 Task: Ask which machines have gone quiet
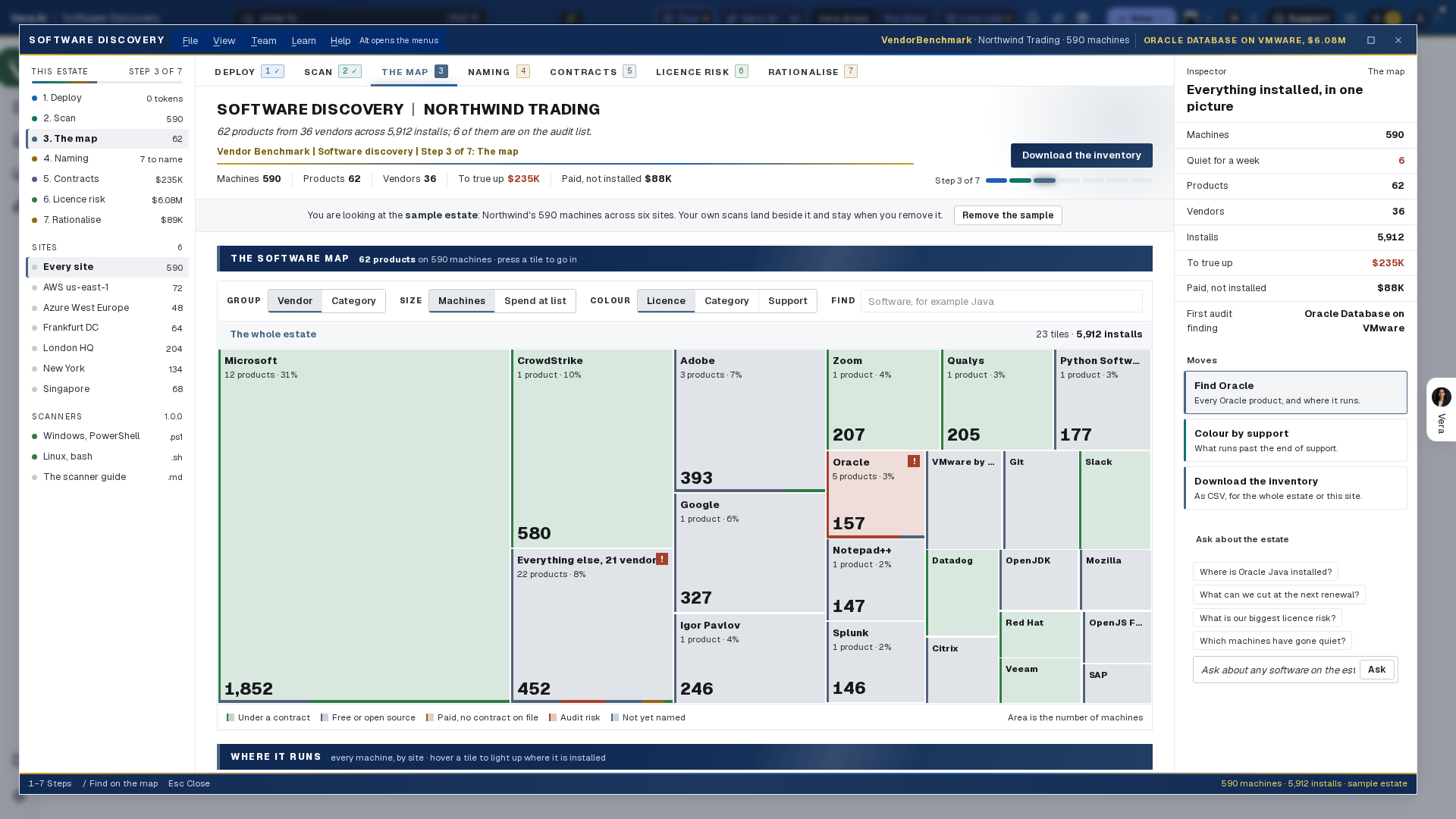click(1272, 641)
